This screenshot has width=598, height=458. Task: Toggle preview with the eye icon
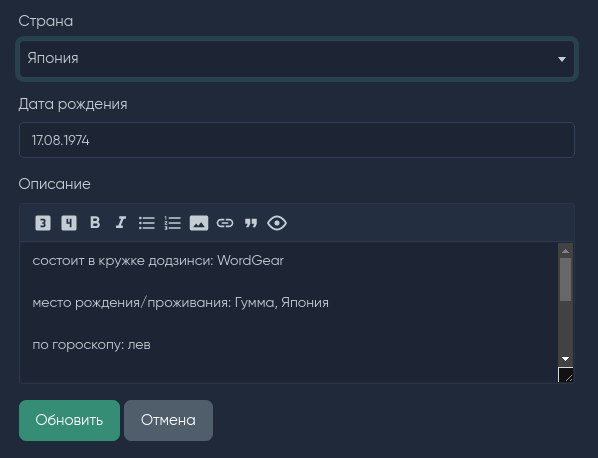coord(277,223)
